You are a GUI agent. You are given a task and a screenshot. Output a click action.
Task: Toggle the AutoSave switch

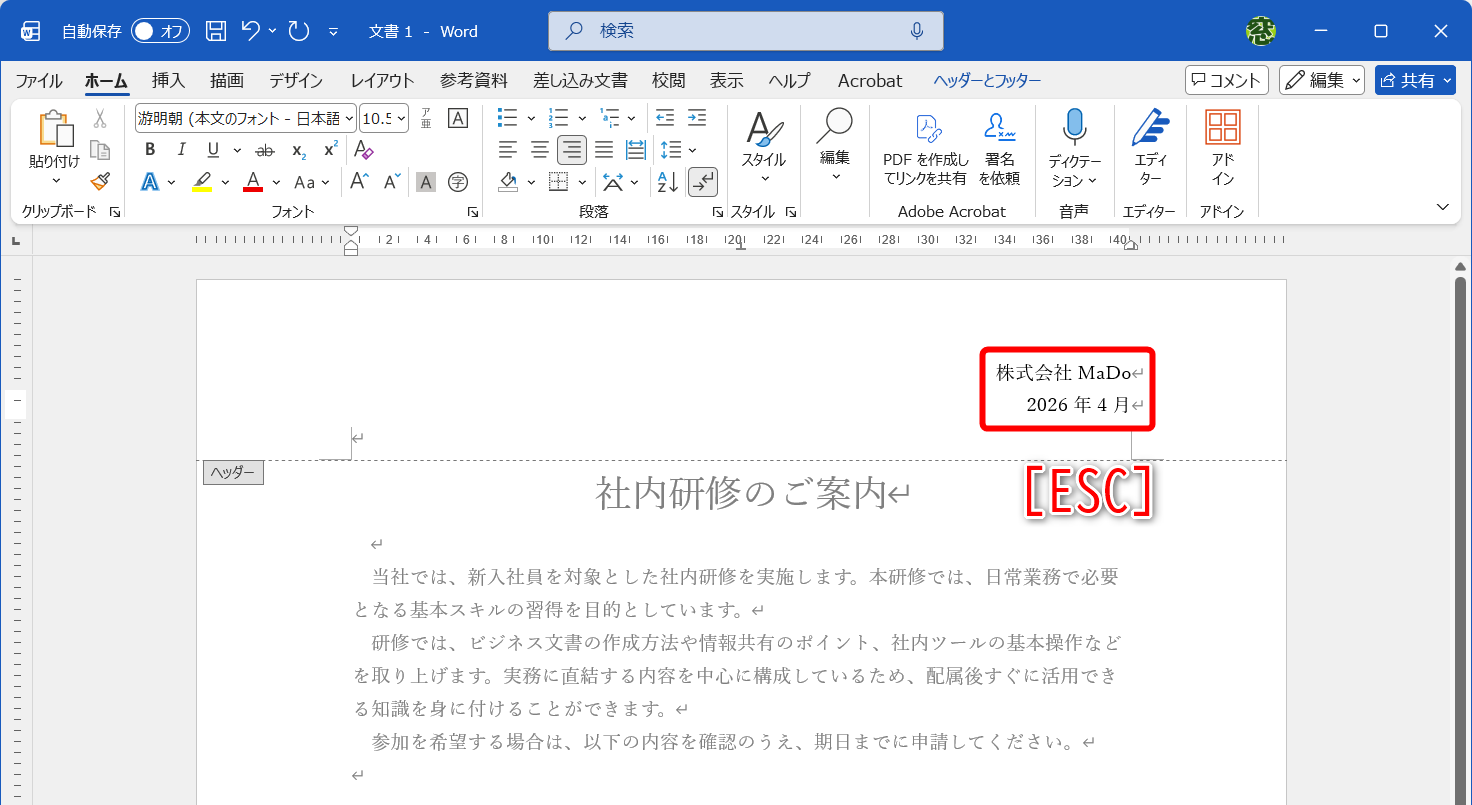(x=160, y=30)
